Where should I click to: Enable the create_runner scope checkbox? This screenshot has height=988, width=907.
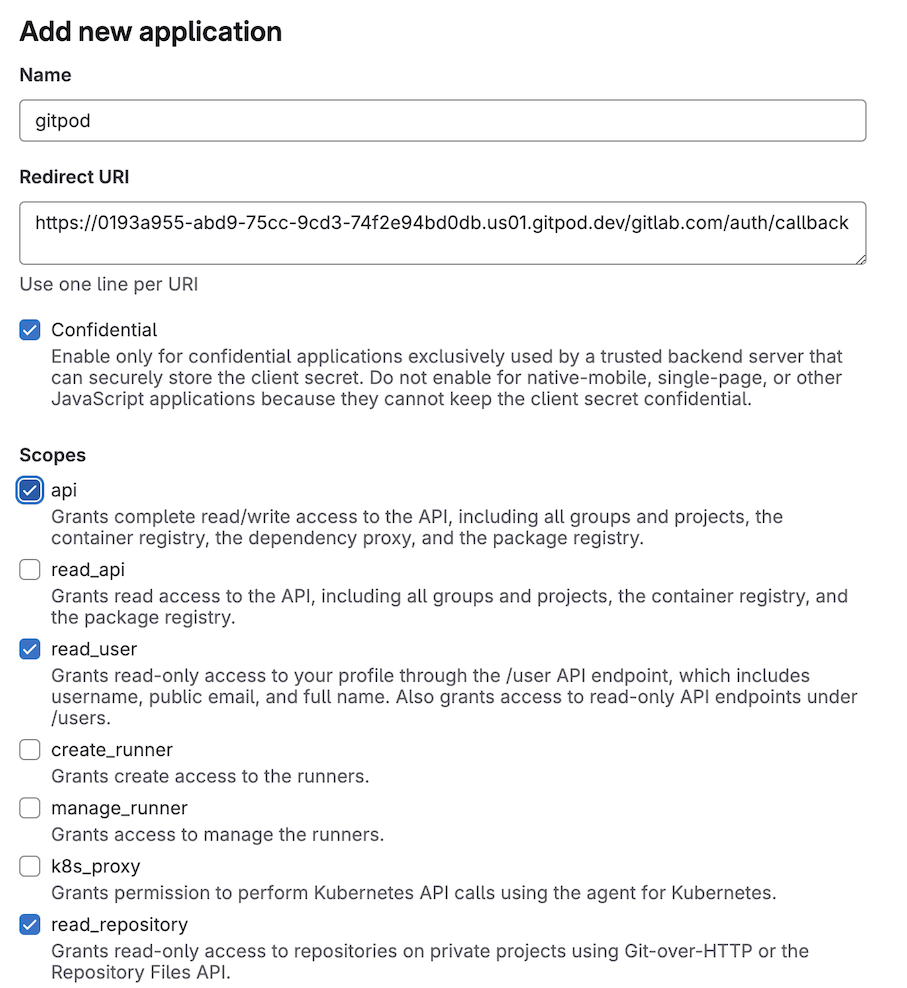coord(30,750)
